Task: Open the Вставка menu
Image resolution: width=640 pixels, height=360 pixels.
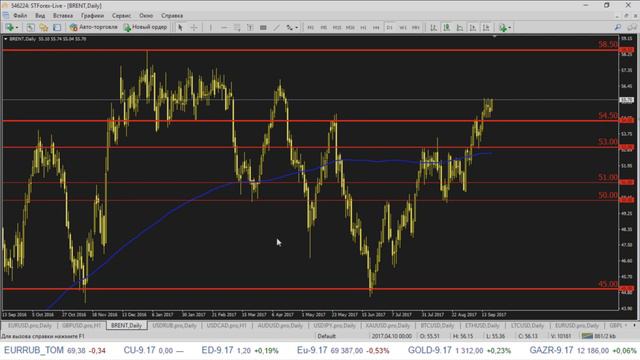Action: (63, 16)
